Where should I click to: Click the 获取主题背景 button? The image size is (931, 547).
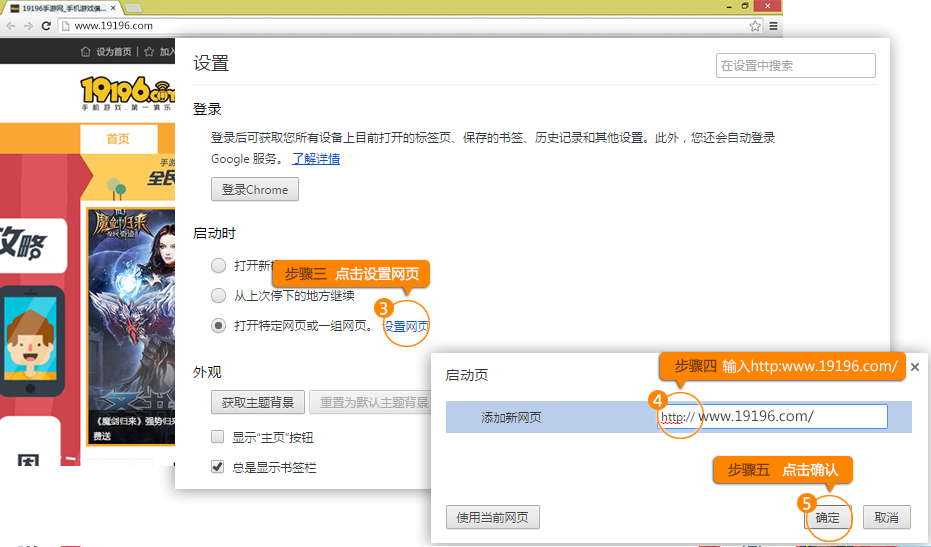click(257, 403)
